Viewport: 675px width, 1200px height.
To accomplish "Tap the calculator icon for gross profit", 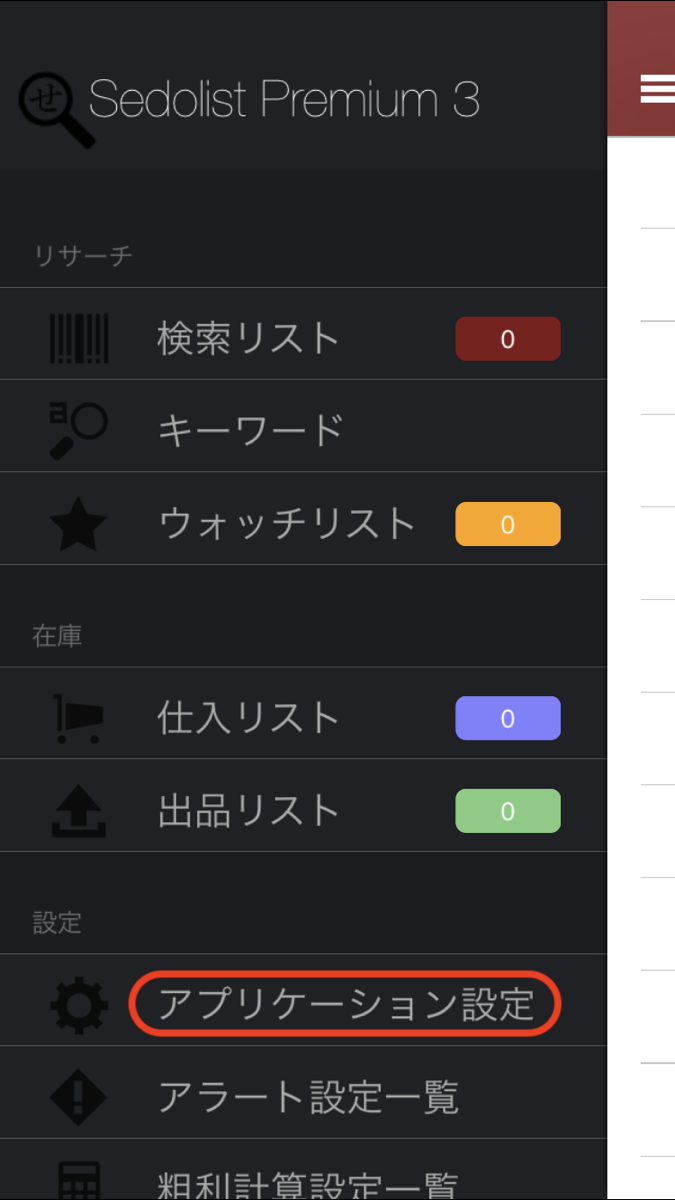I will click(x=79, y=1180).
